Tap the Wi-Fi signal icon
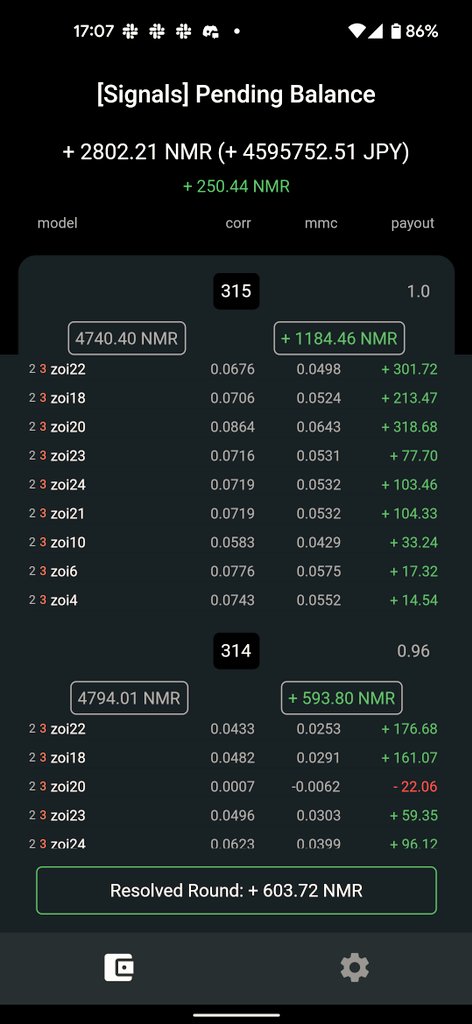472x1024 pixels. click(356, 31)
